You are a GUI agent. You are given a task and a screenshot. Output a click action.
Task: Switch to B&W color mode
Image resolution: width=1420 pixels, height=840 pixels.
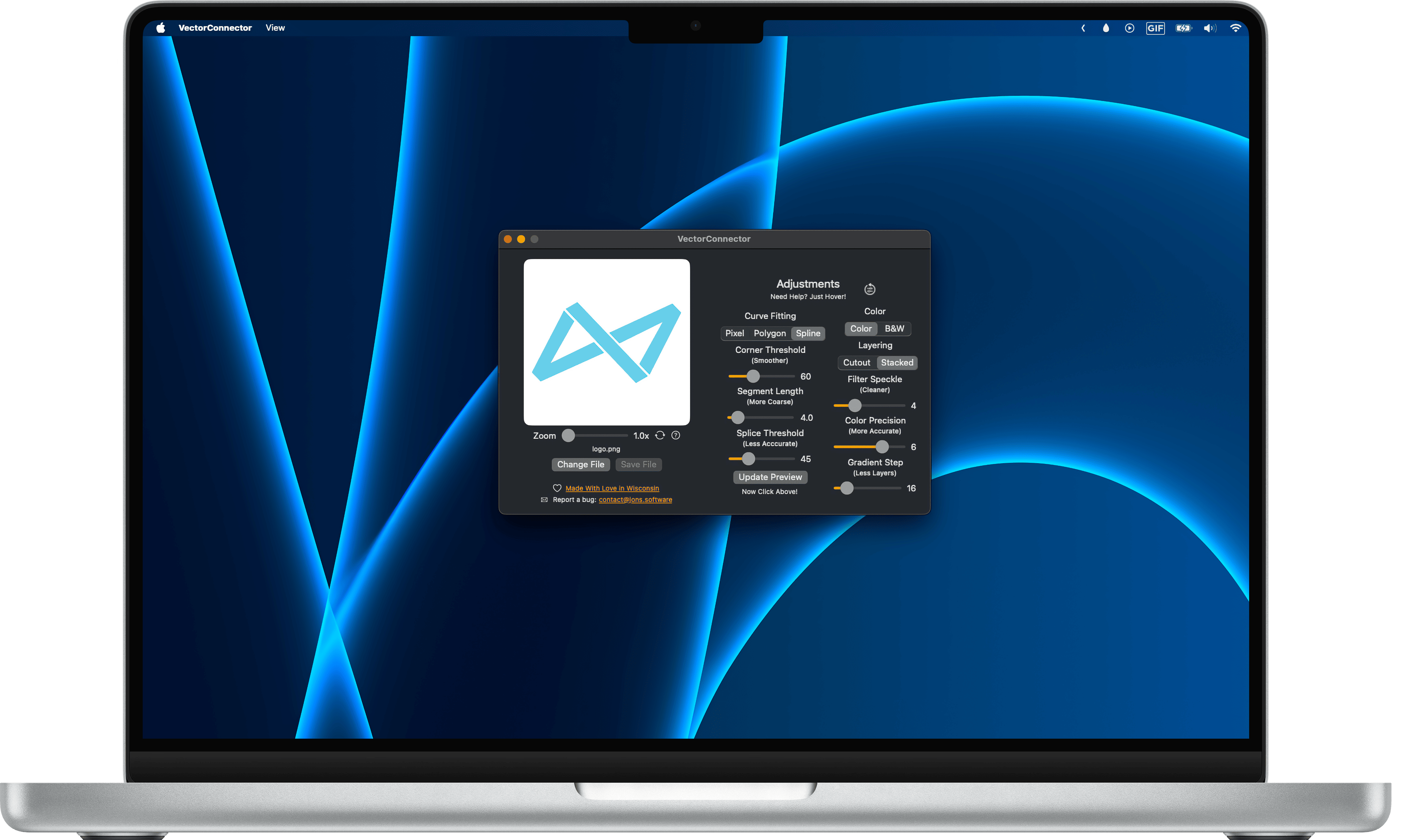894,329
